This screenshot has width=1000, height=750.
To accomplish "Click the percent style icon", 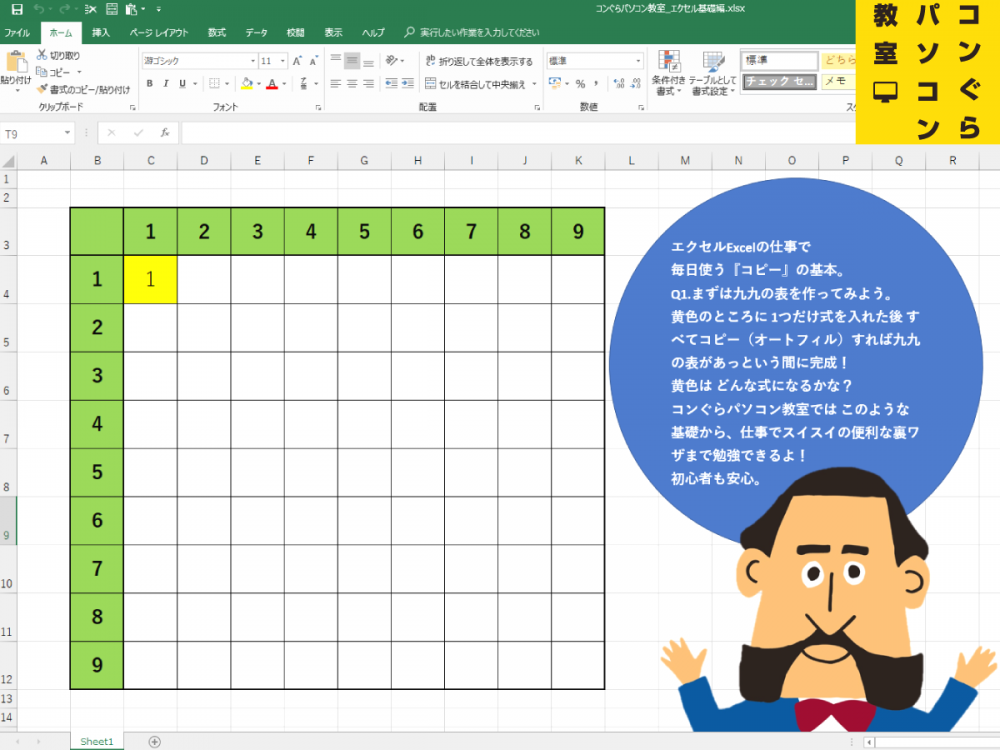I will [x=580, y=84].
